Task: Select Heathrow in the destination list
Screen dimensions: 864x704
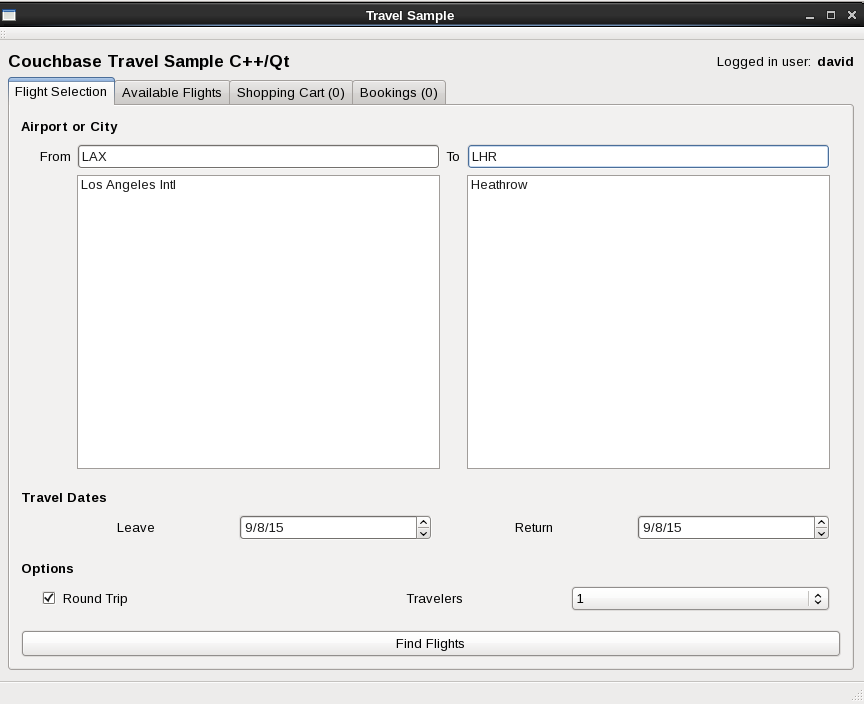Action: [499, 185]
